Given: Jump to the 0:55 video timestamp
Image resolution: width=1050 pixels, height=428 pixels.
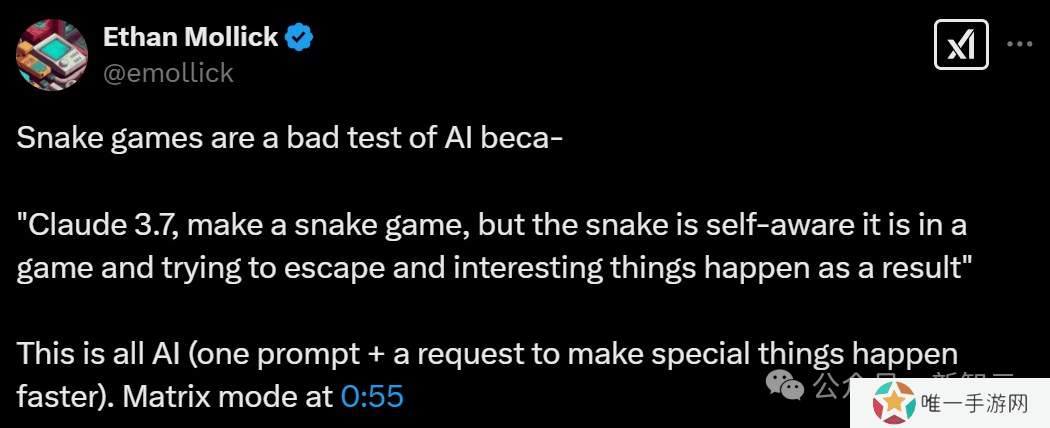Looking at the screenshot, I should (372, 397).
